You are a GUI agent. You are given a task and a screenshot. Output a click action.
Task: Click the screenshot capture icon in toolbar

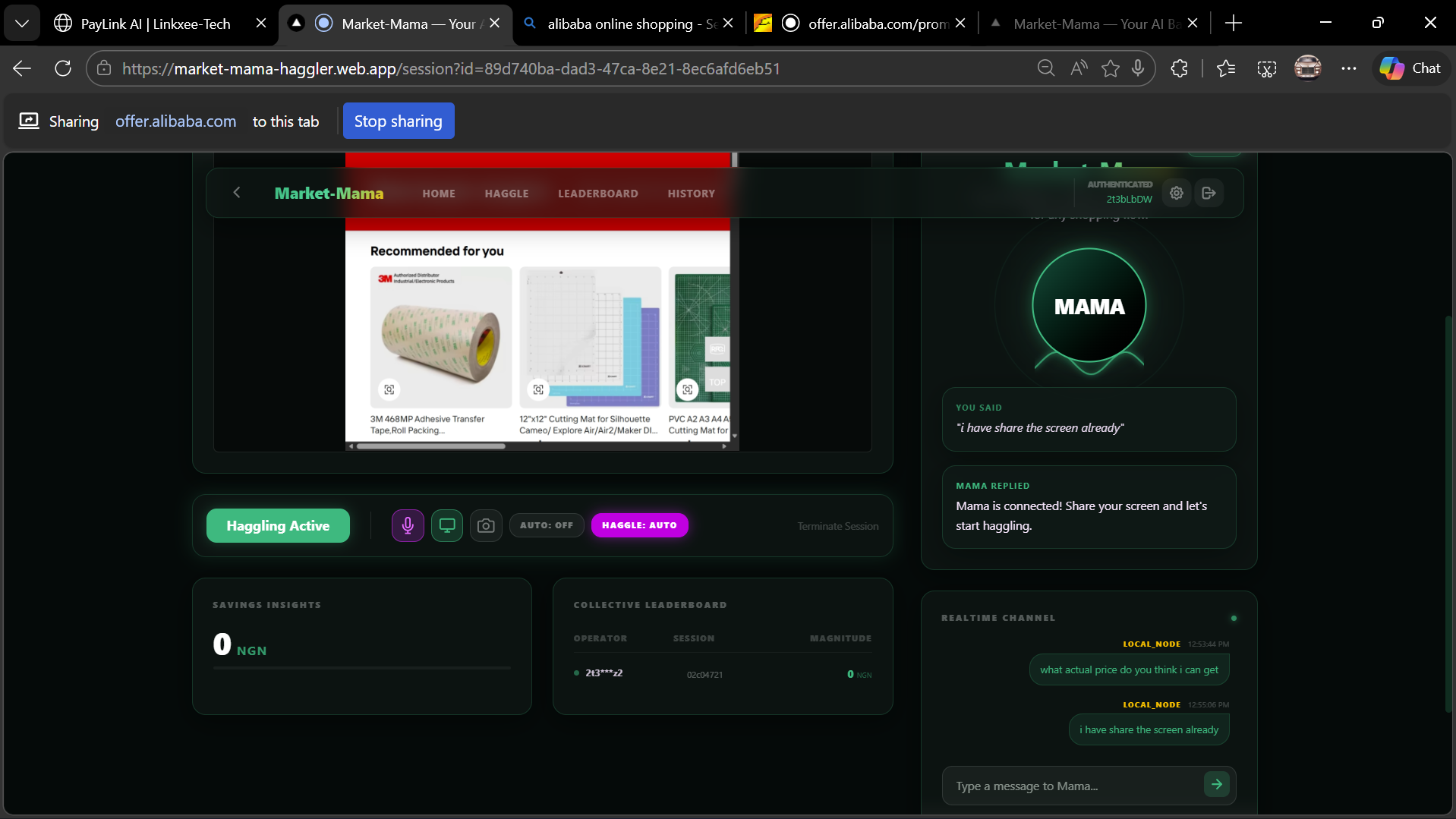tap(1267, 68)
